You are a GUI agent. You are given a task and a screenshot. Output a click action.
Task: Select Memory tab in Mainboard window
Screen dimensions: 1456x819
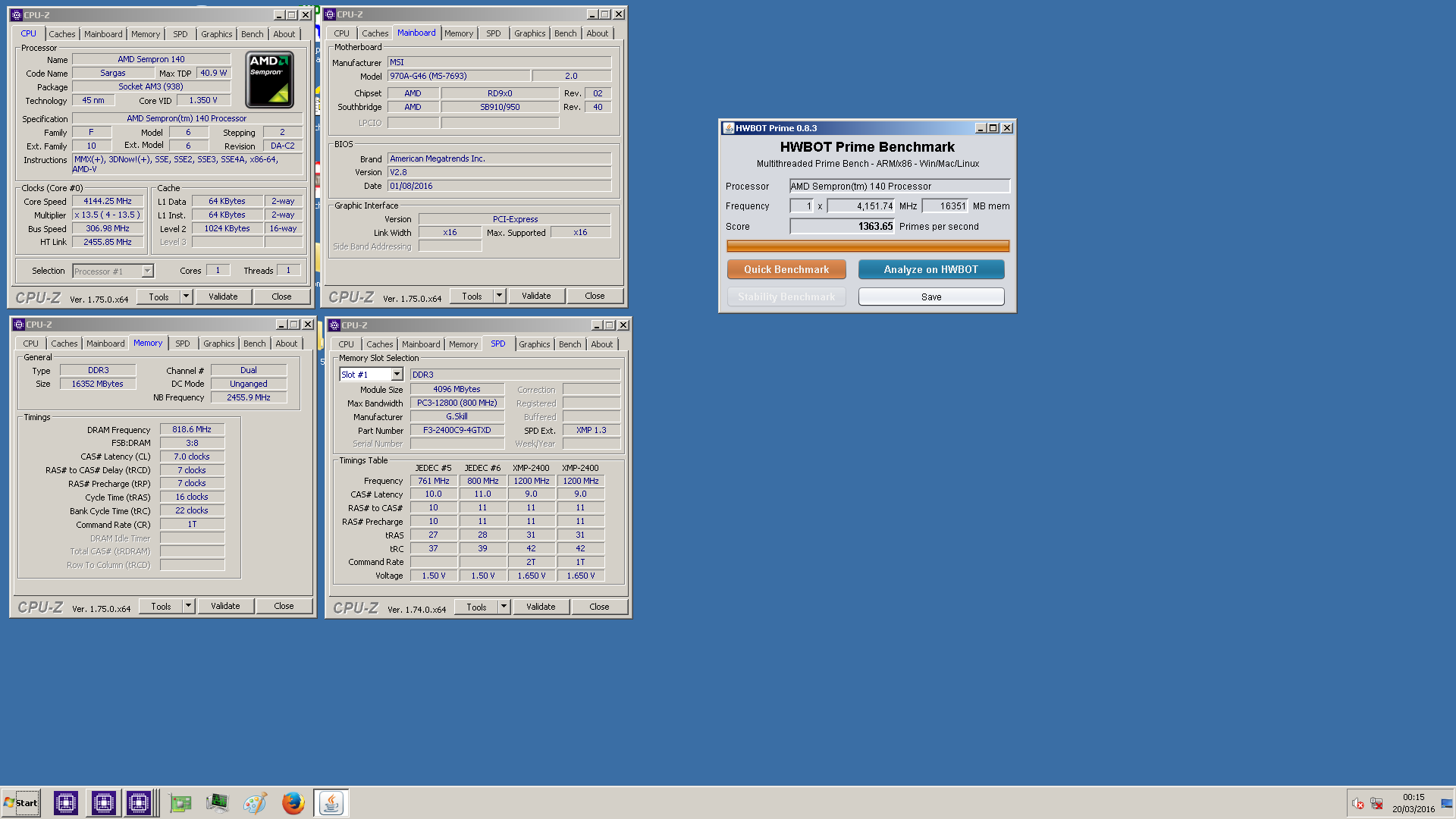coord(459,33)
